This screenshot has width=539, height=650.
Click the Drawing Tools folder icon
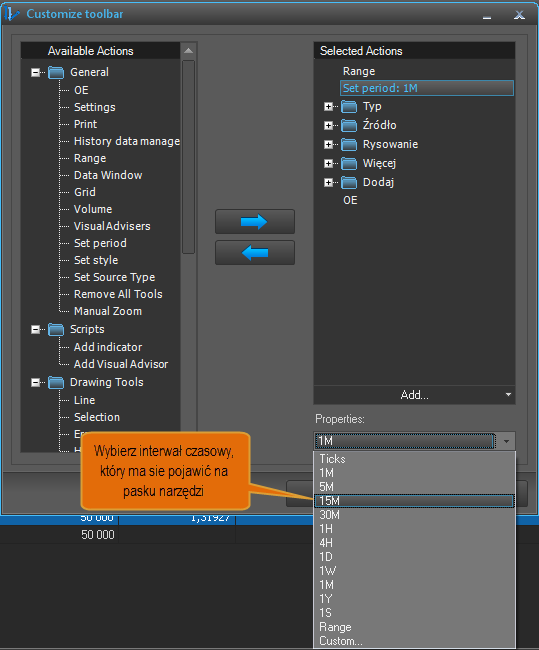pyautogui.click(x=56, y=382)
